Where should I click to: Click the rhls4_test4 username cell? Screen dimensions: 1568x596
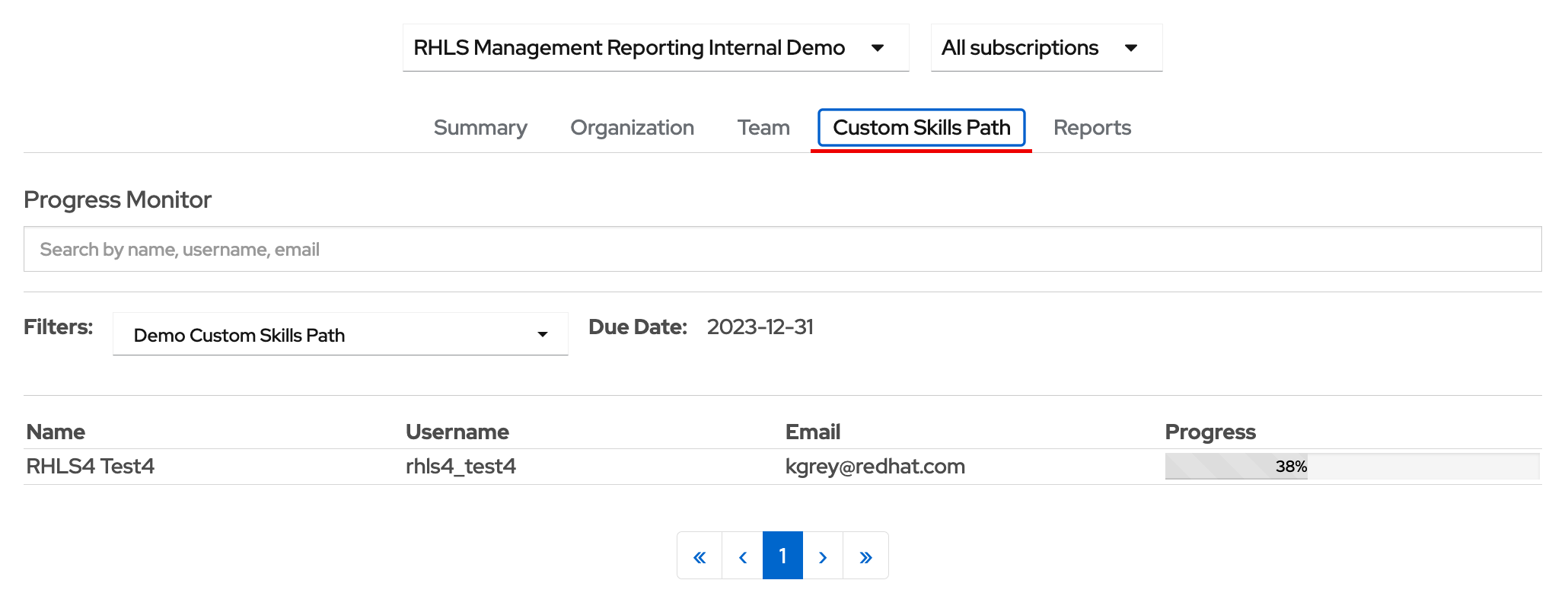point(461,467)
